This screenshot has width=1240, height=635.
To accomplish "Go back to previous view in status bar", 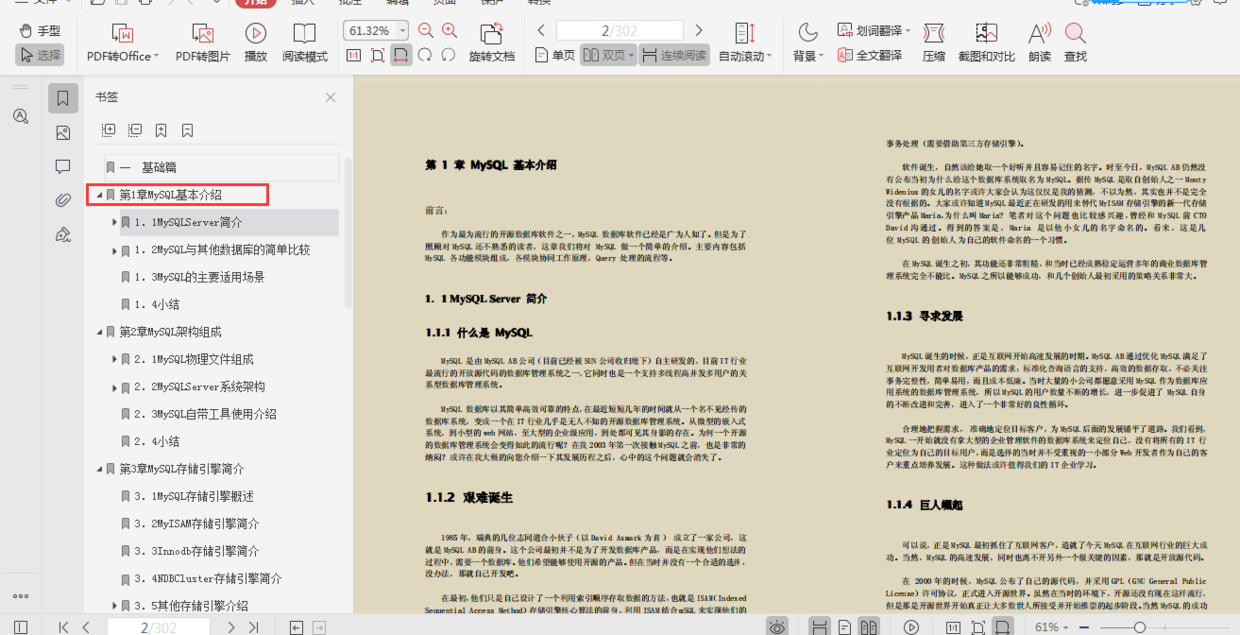I will coord(296,627).
